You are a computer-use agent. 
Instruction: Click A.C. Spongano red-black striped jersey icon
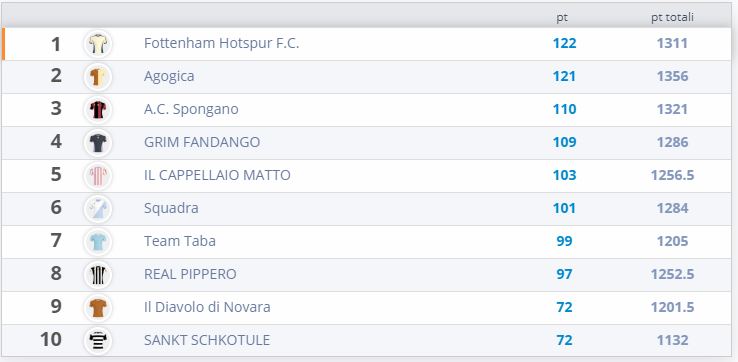pyautogui.click(x=98, y=110)
